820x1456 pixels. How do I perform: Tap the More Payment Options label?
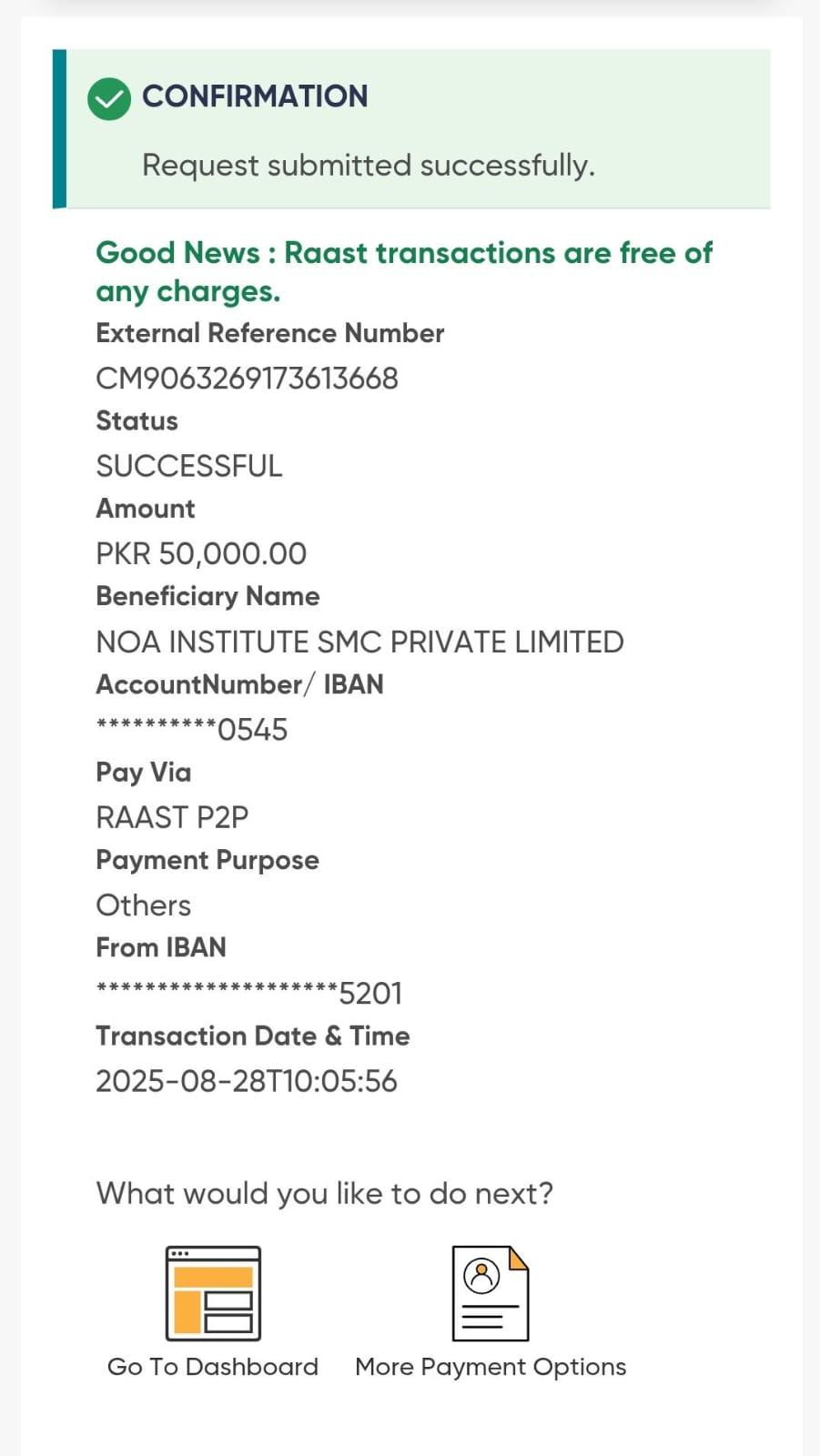point(491,1367)
